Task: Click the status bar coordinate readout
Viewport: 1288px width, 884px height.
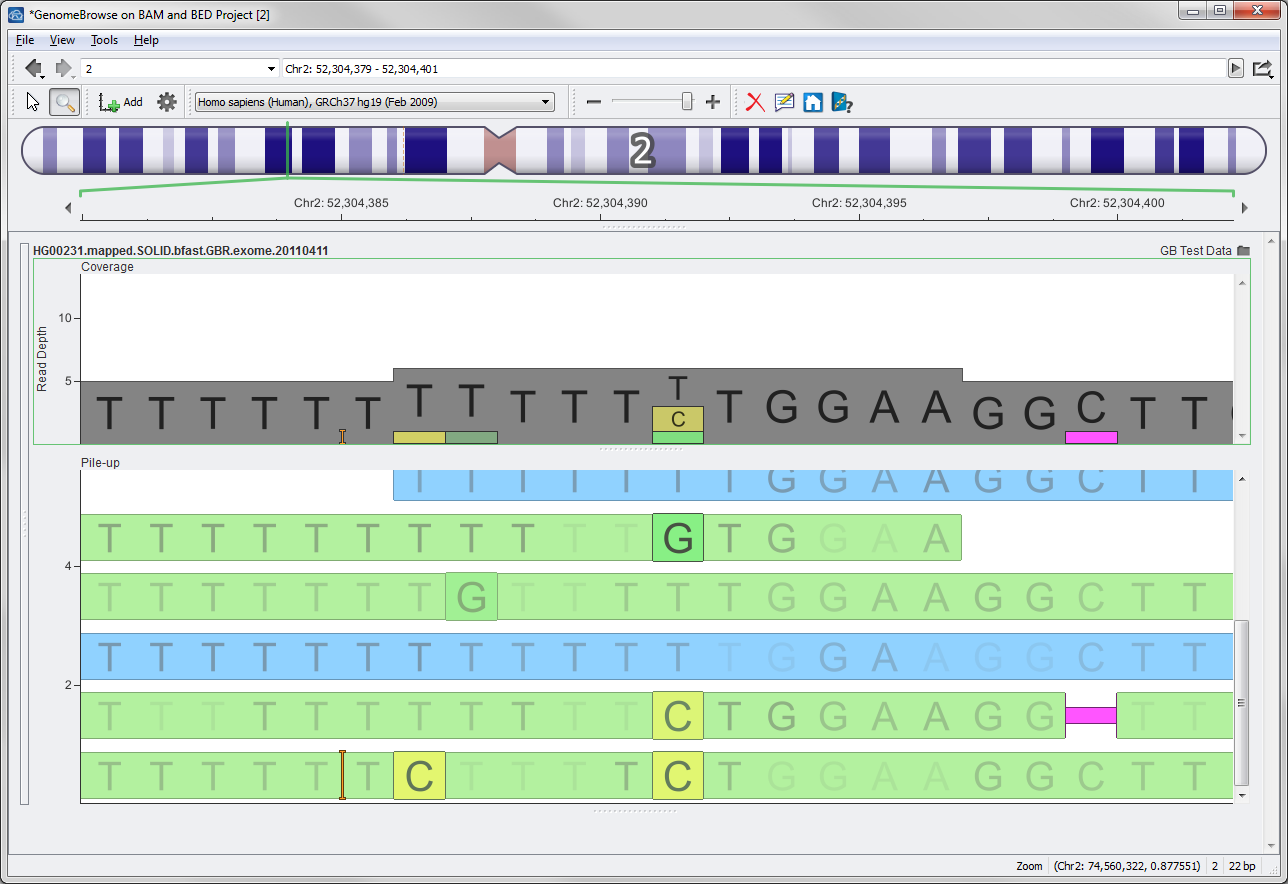Action: pos(1127,866)
